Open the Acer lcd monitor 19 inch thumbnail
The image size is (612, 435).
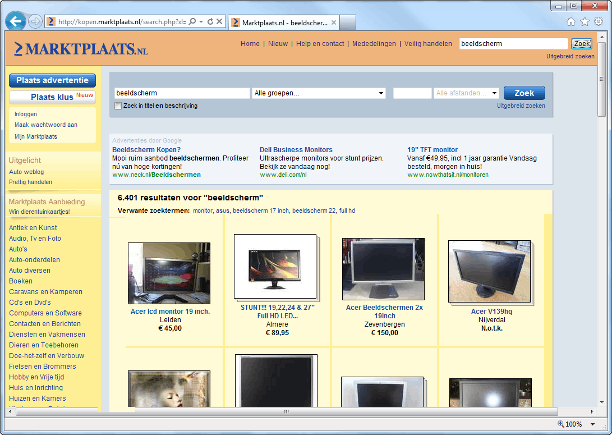(169, 273)
